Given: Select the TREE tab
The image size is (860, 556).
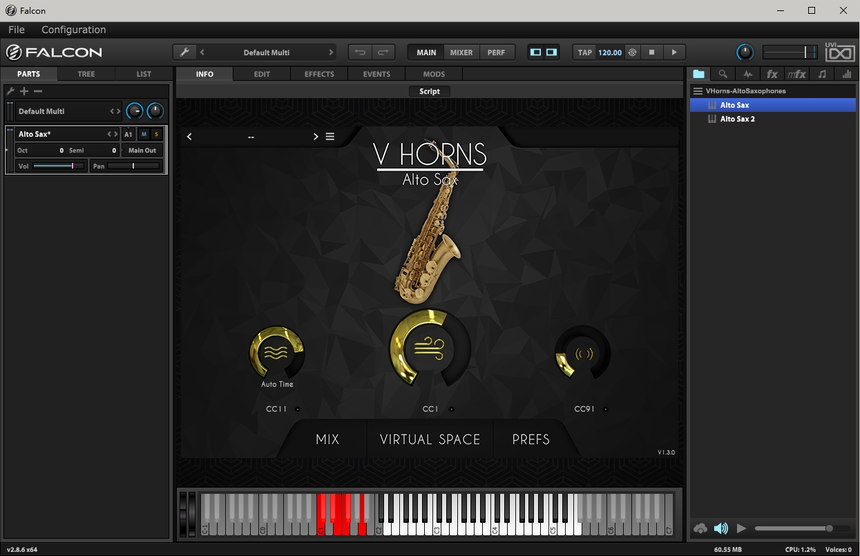Looking at the screenshot, I should (x=86, y=73).
